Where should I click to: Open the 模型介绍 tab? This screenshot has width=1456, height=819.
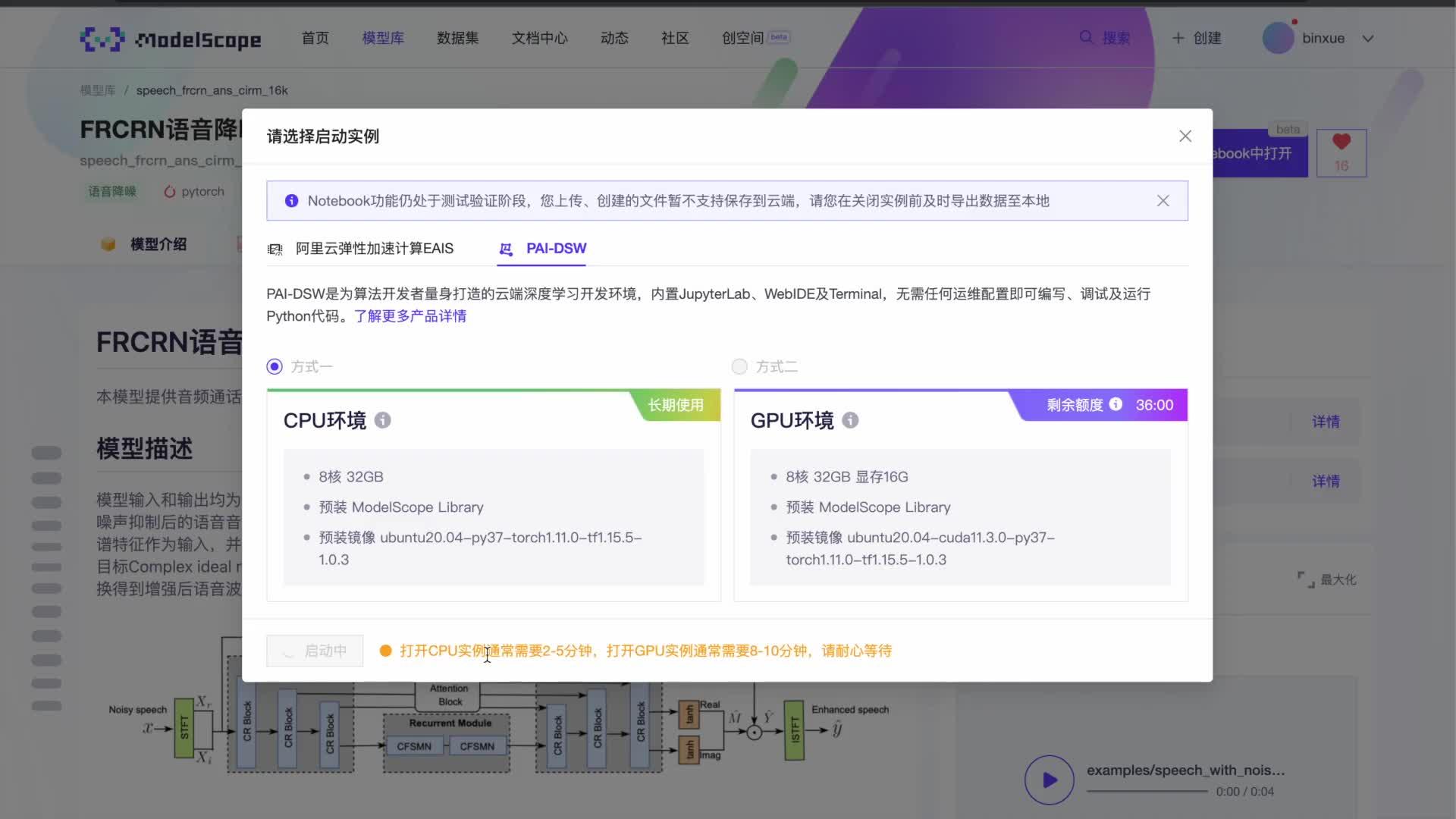point(144,244)
